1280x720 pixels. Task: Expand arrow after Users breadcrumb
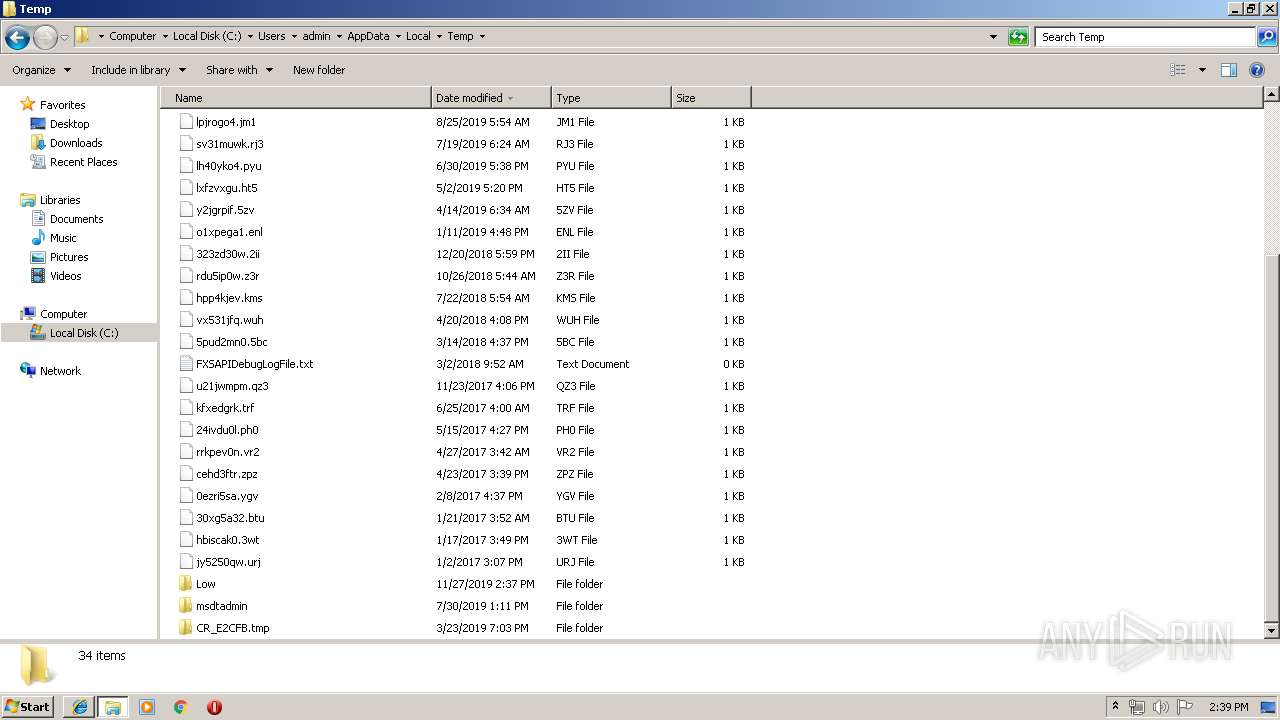coord(293,36)
